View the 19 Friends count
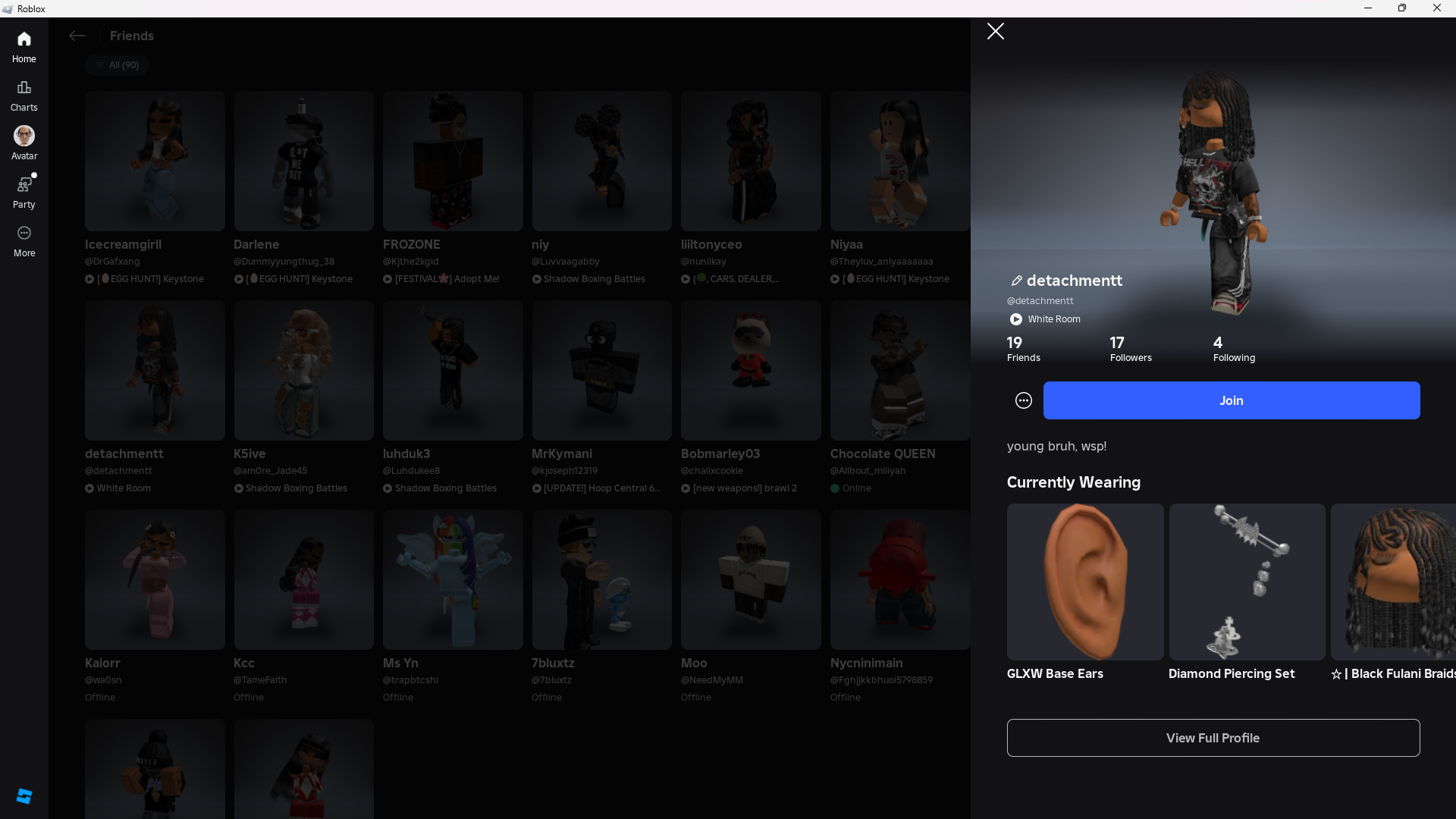Image resolution: width=1456 pixels, height=819 pixels. [1022, 349]
